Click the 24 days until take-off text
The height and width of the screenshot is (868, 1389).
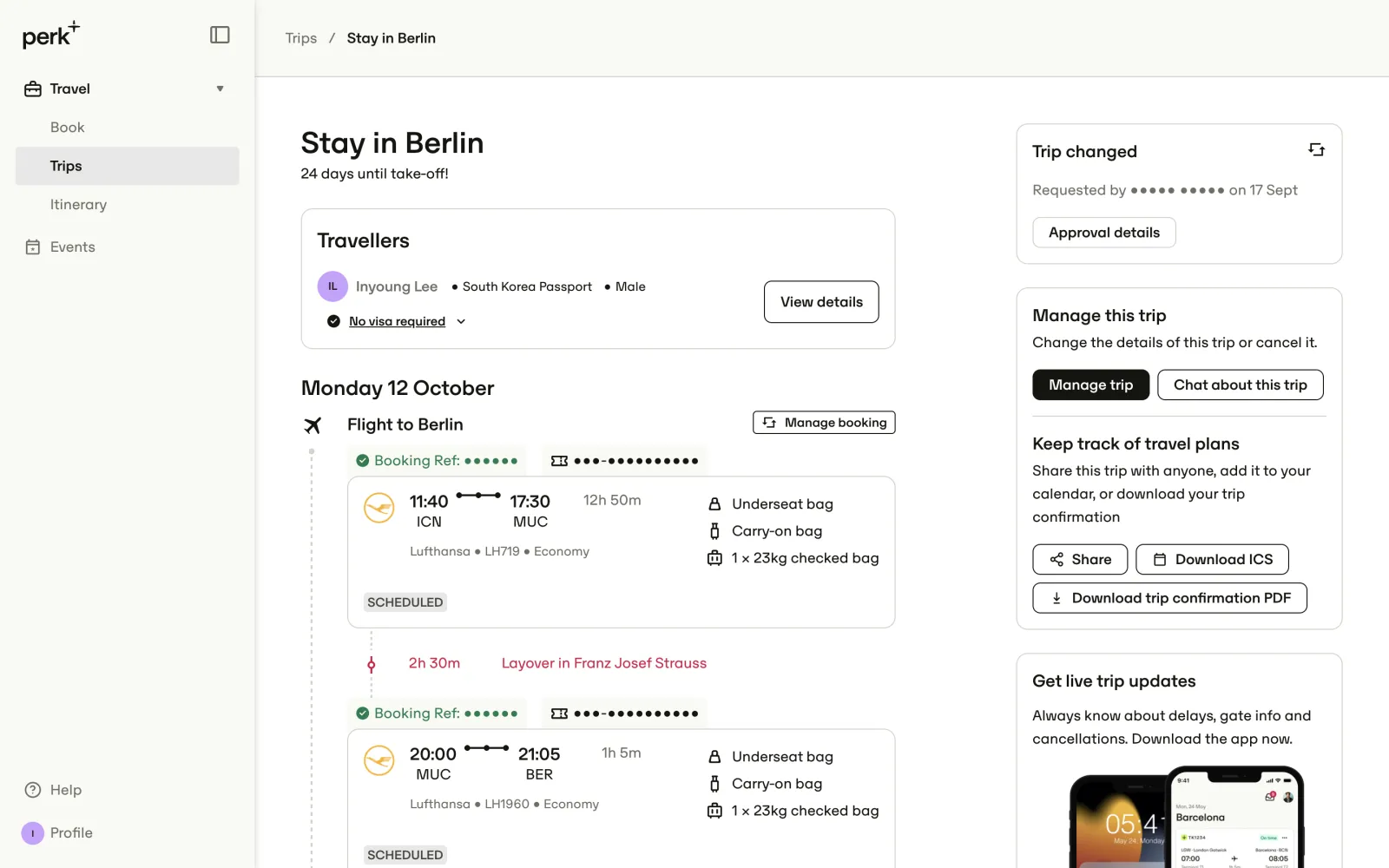(x=375, y=174)
